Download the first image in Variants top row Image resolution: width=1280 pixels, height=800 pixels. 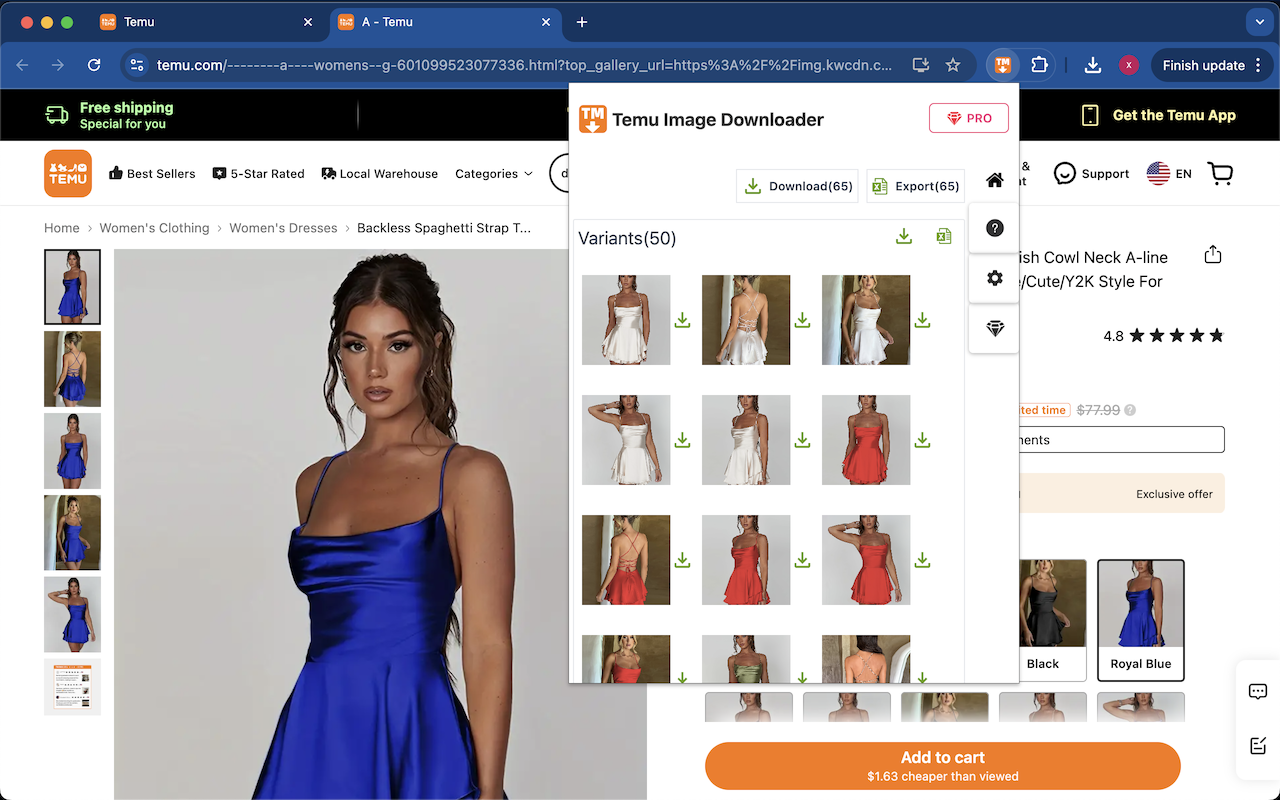pos(682,320)
